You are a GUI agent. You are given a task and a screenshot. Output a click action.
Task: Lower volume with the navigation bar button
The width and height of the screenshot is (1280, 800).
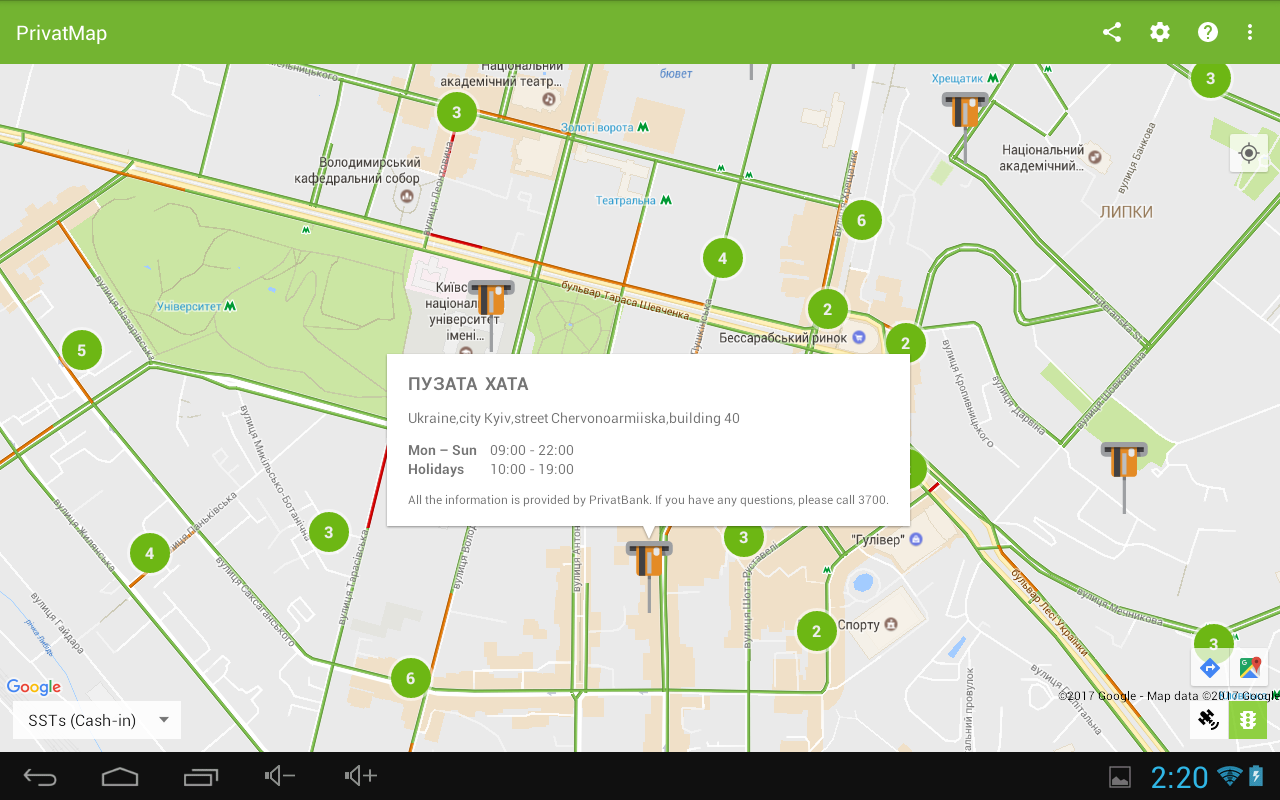point(280,776)
